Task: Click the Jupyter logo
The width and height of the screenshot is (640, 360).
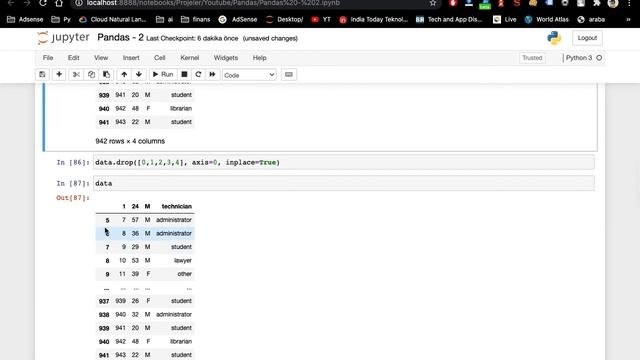Action: 63,38
